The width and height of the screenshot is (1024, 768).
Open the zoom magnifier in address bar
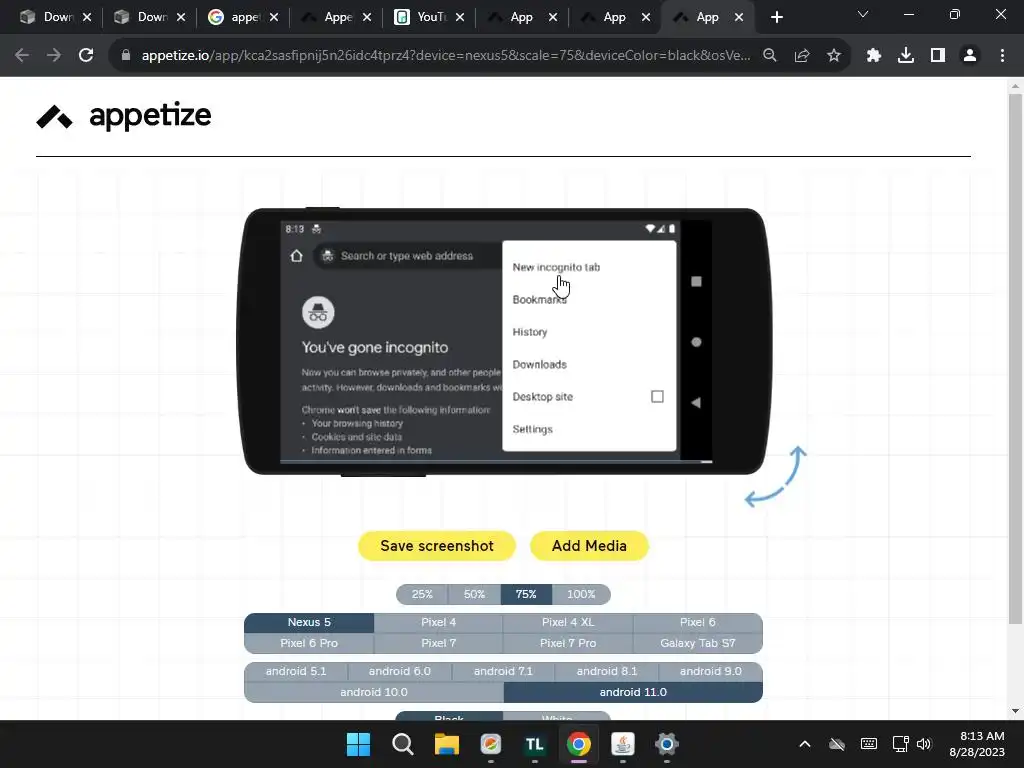pos(770,56)
